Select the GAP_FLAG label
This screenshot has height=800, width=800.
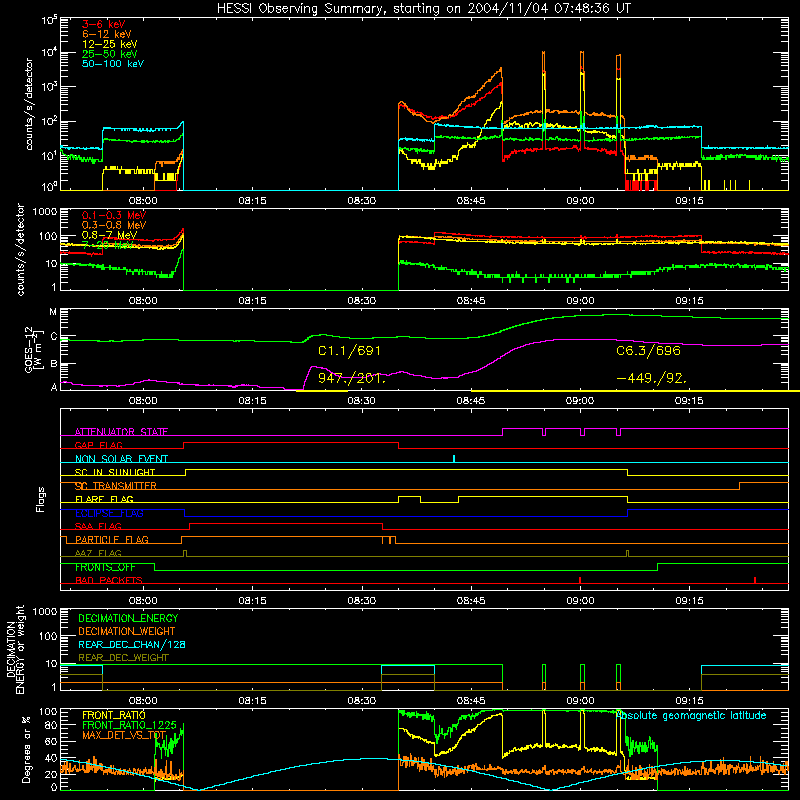pos(98,445)
